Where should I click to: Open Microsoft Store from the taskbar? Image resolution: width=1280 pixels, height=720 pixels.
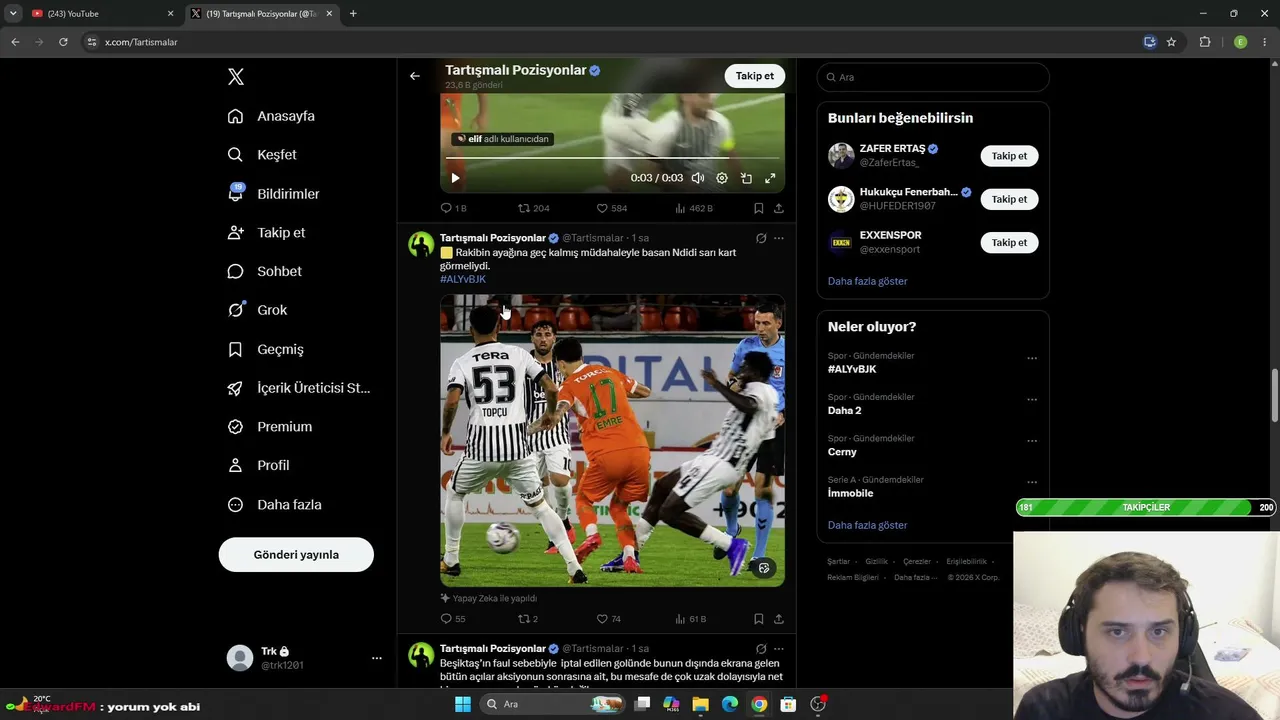(x=788, y=704)
